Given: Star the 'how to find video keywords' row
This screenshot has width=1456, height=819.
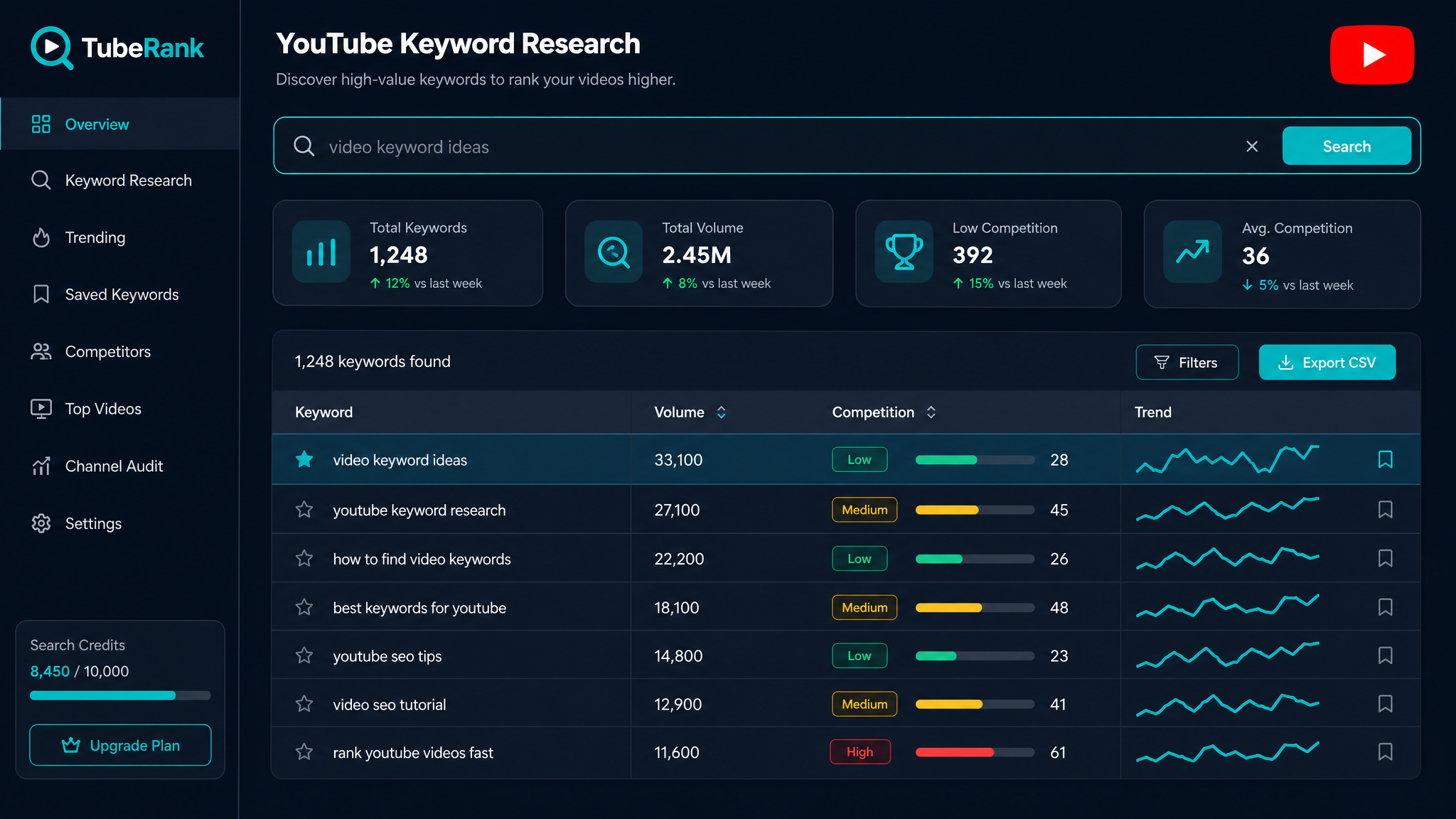Looking at the screenshot, I should (x=304, y=559).
